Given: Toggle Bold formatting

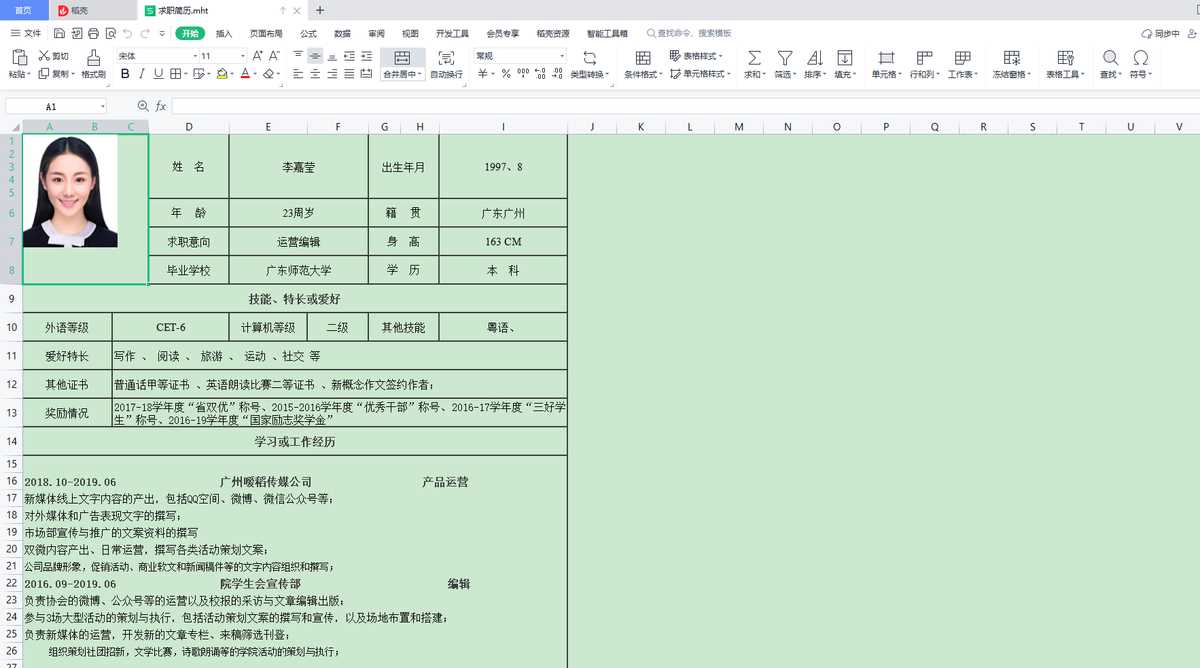Looking at the screenshot, I should click(x=124, y=74).
